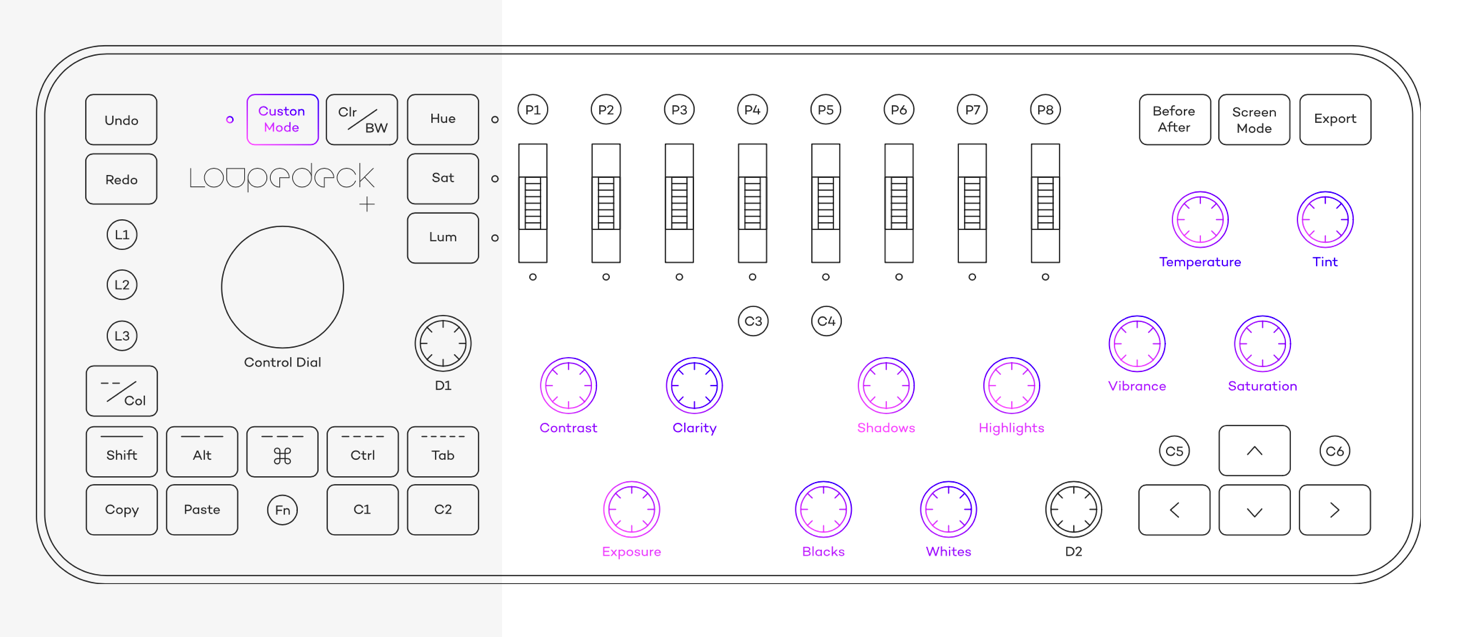Toggle Custom Mode
The height and width of the screenshot is (637, 1471).
pos(282,119)
